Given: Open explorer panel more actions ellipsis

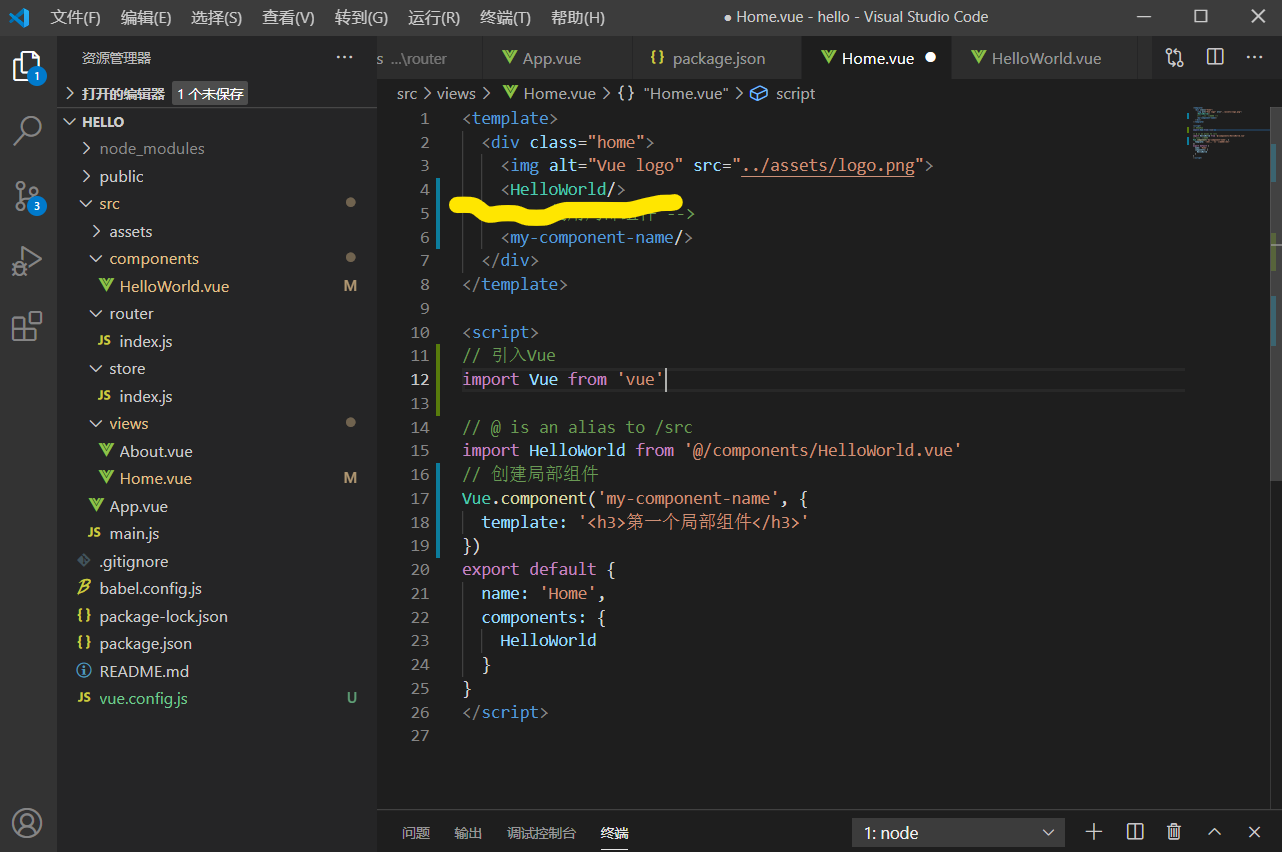Looking at the screenshot, I should pyautogui.click(x=345, y=58).
